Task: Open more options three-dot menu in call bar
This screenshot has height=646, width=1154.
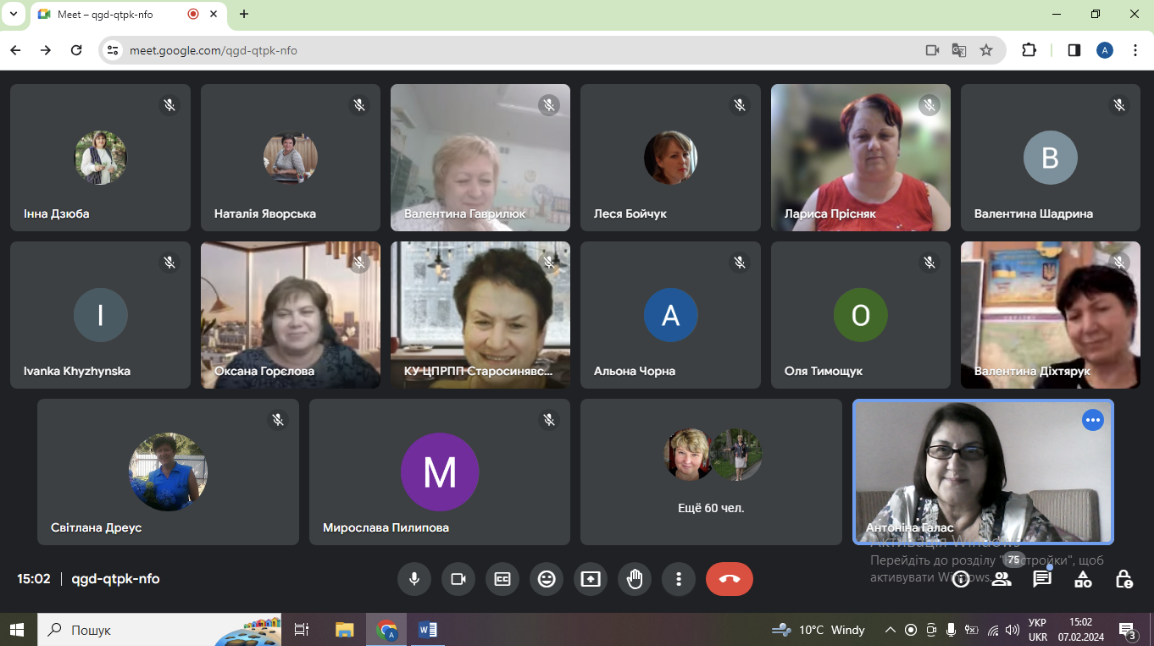Action: coord(679,579)
